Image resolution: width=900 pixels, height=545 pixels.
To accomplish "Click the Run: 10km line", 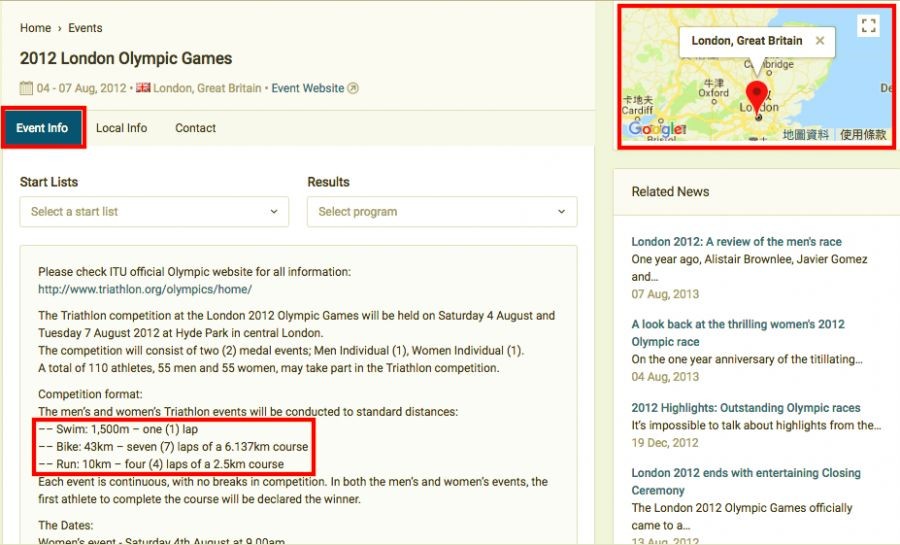I will point(161,464).
